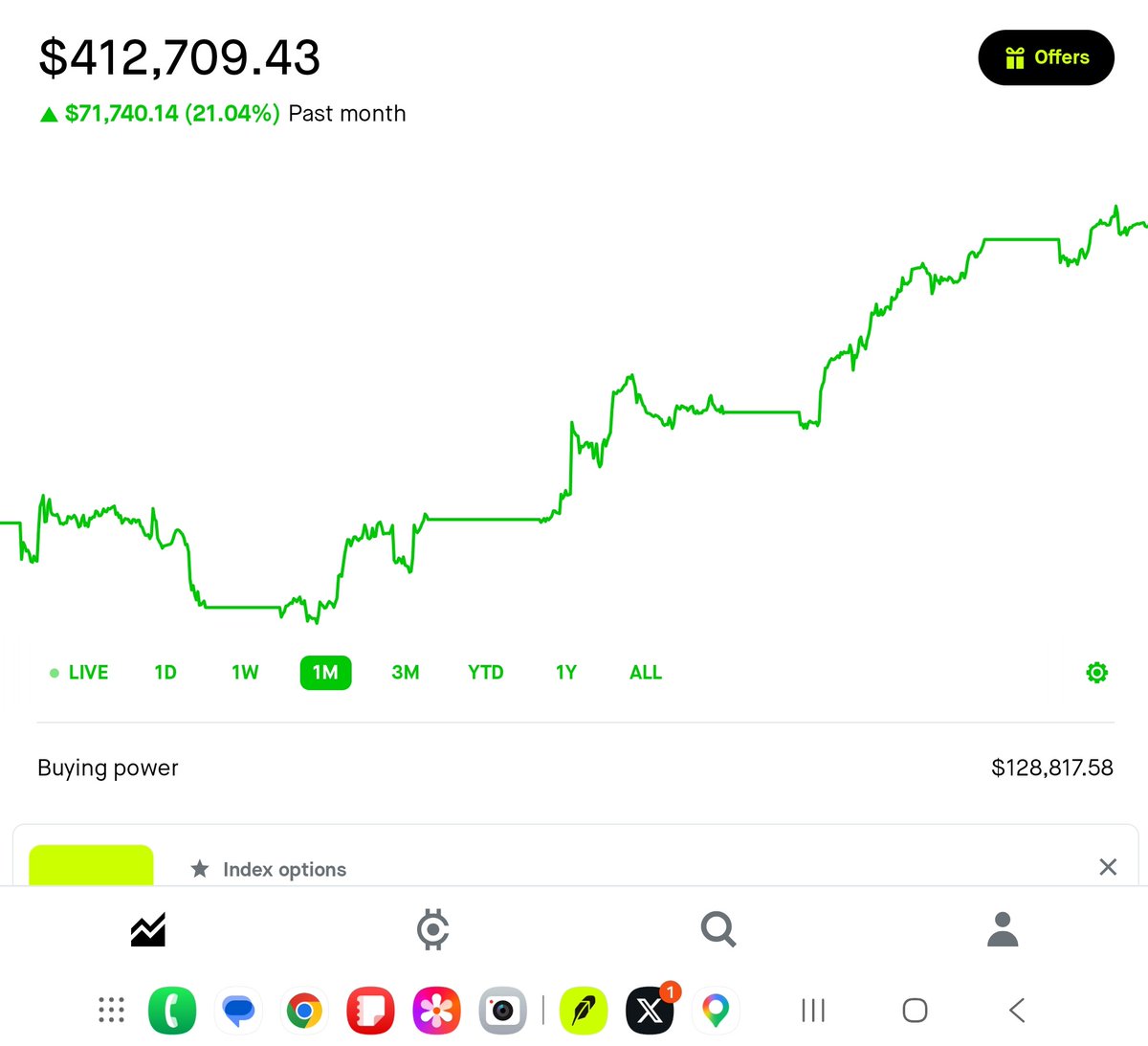1148x1046 pixels.
Task: Open the crypto tab icon in the bottom nav
Action: point(433,929)
